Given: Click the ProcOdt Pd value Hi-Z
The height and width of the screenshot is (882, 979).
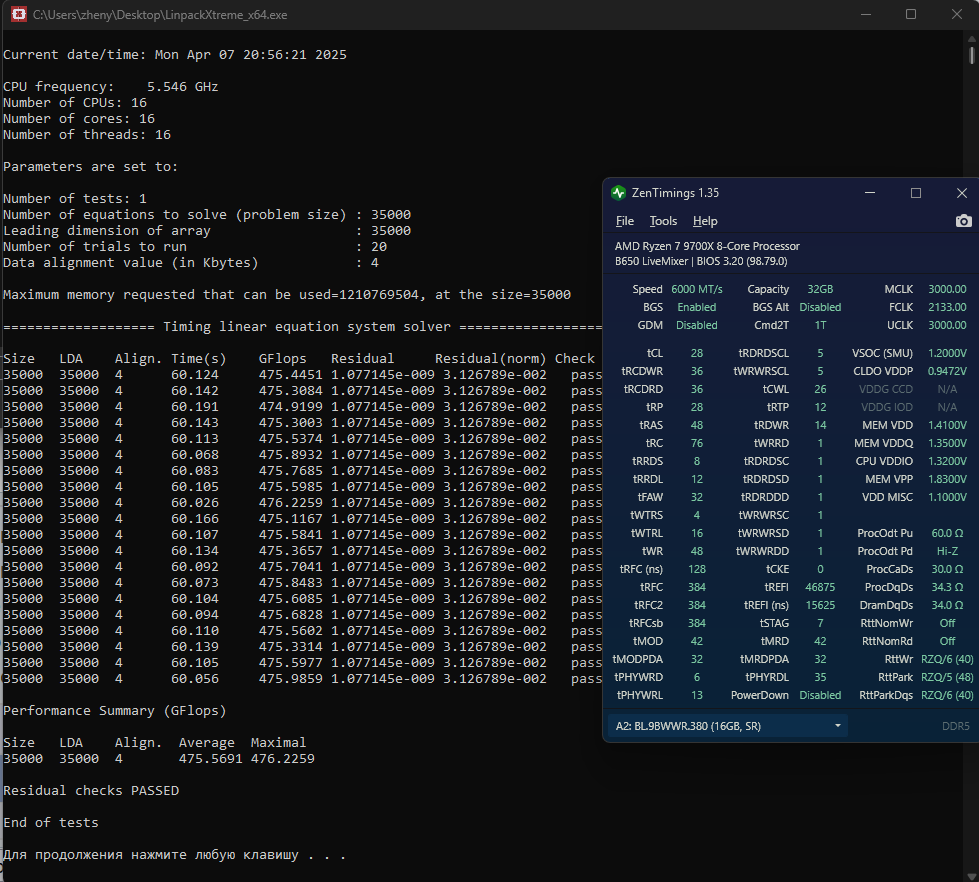Looking at the screenshot, I should [947, 551].
